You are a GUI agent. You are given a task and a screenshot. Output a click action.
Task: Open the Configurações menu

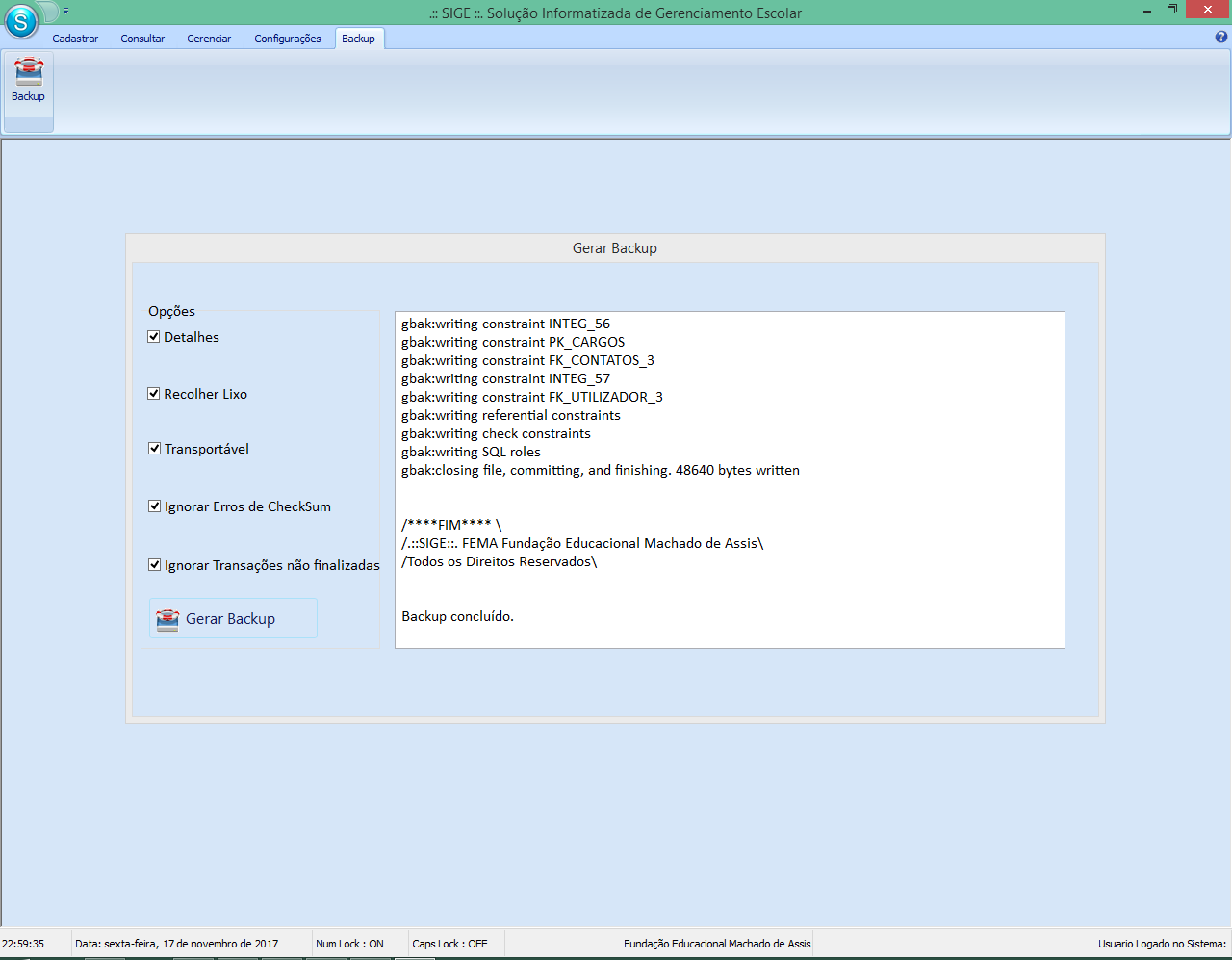(x=287, y=39)
